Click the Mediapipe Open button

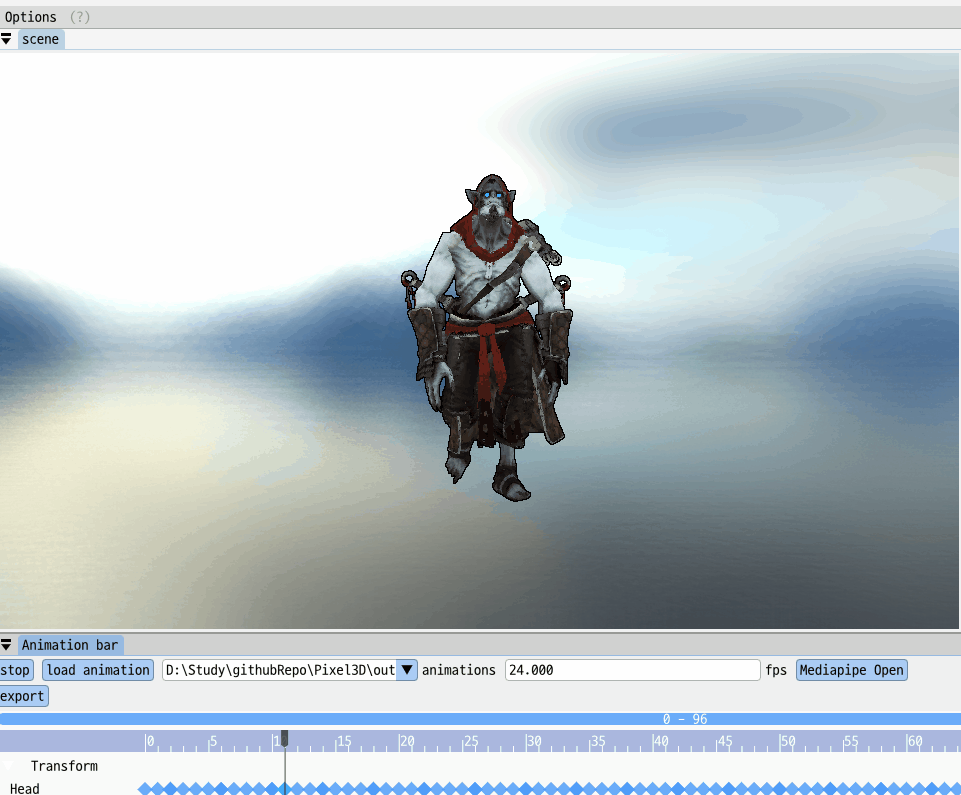tap(851, 670)
